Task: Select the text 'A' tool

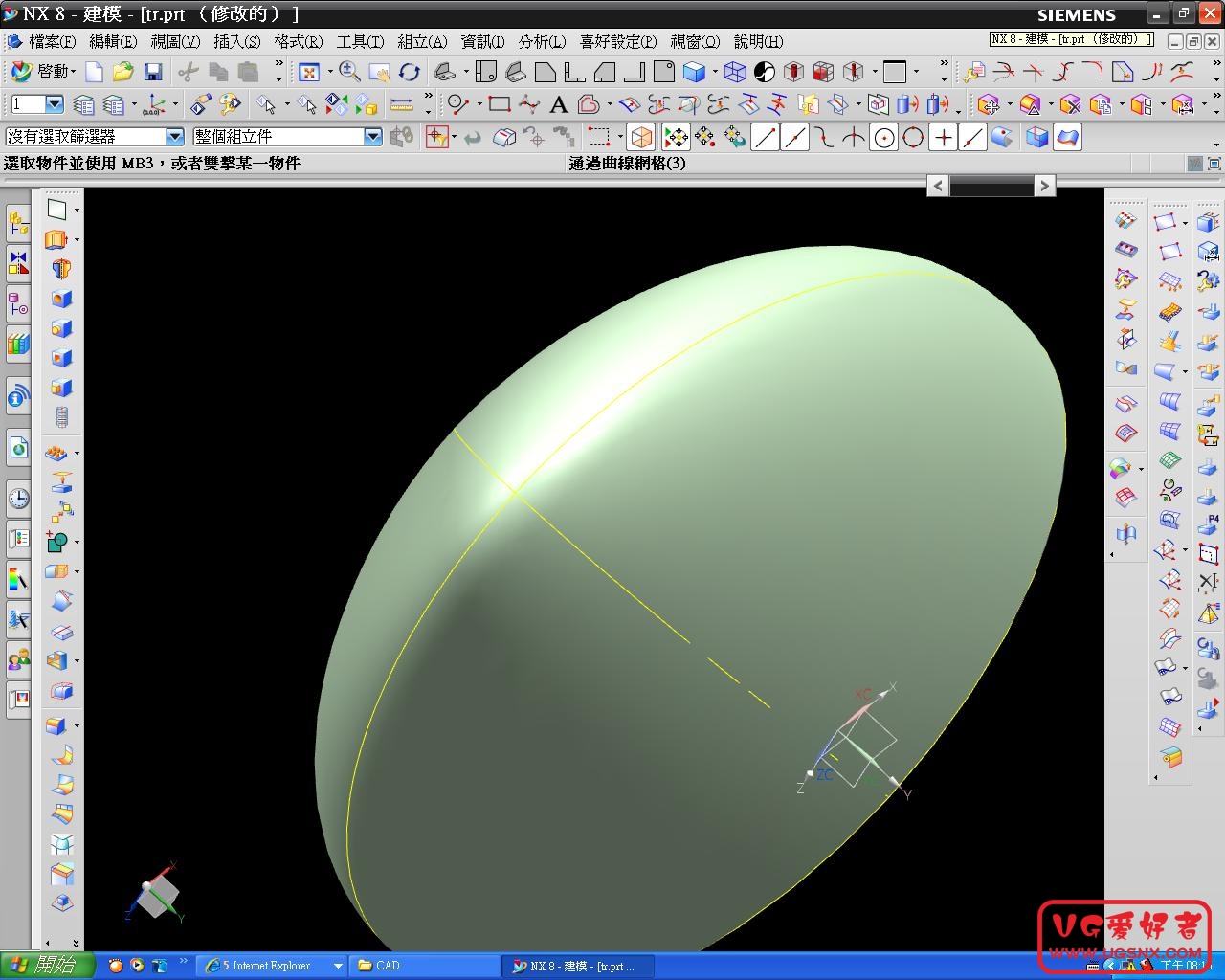Action: pos(559,103)
